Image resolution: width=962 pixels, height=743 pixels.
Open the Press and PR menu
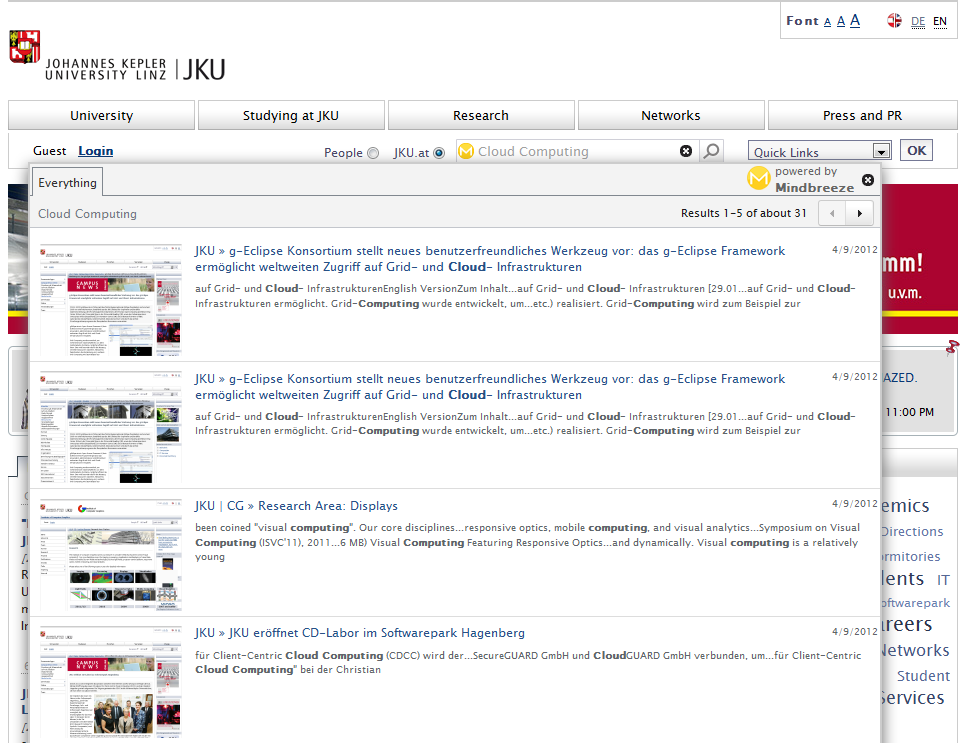click(862, 115)
